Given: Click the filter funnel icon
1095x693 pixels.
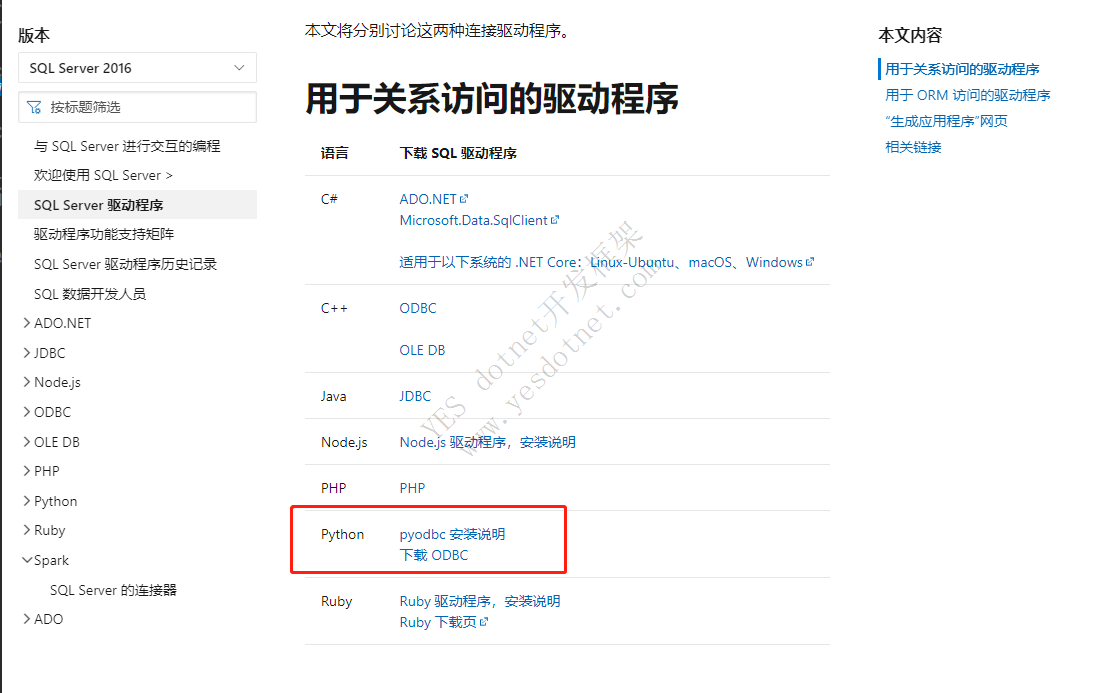Looking at the screenshot, I should tap(34, 107).
